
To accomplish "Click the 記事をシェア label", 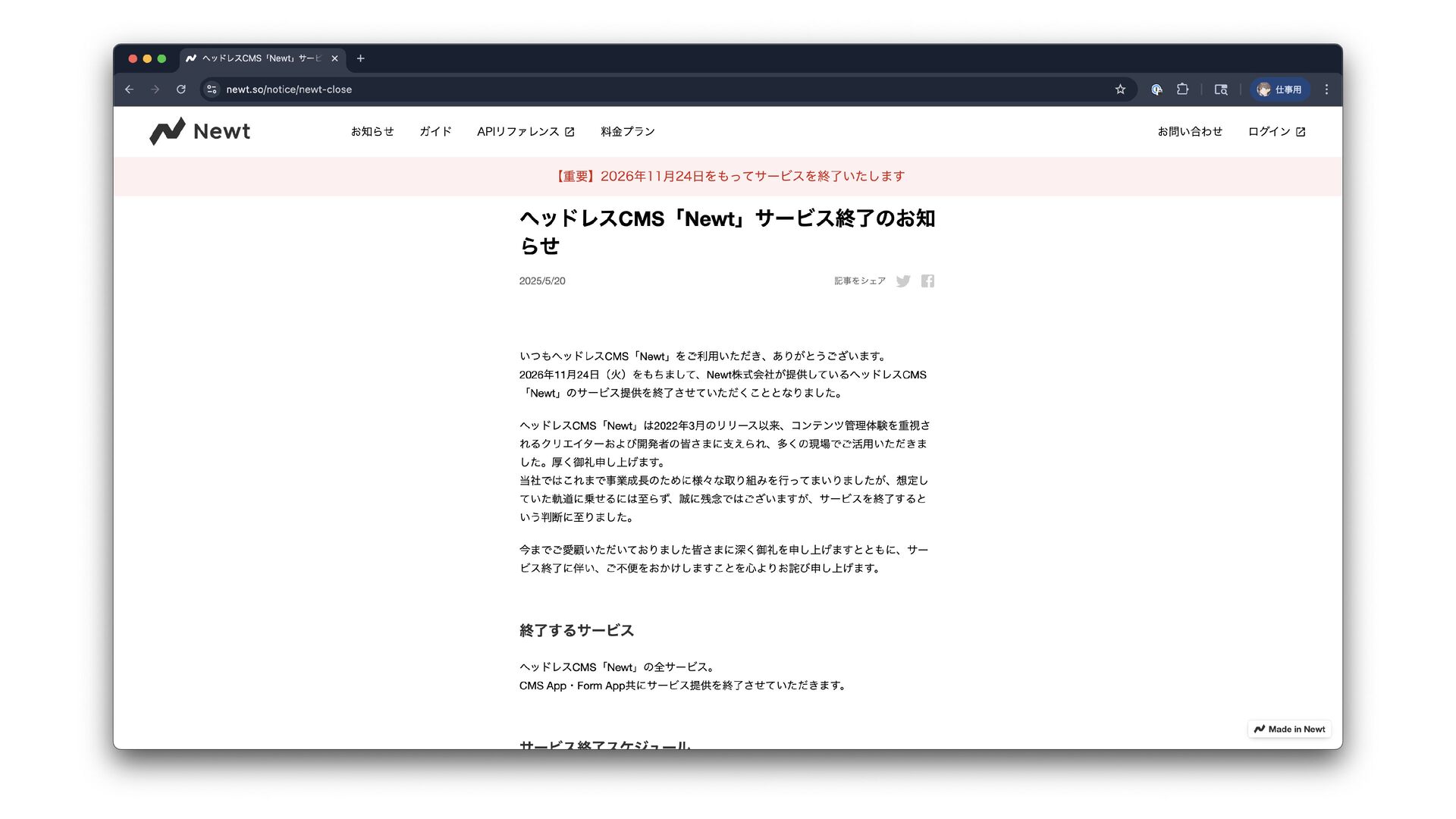I will point(860,281).
